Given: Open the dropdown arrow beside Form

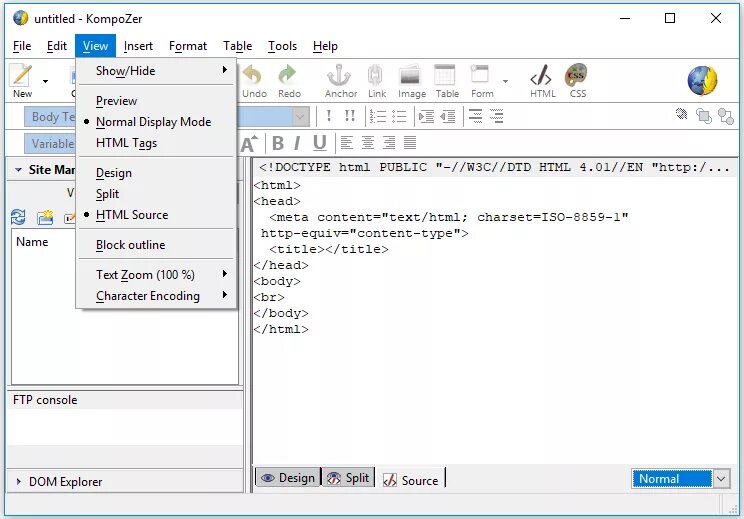Looking at the screenshot, I should point(505,81).
